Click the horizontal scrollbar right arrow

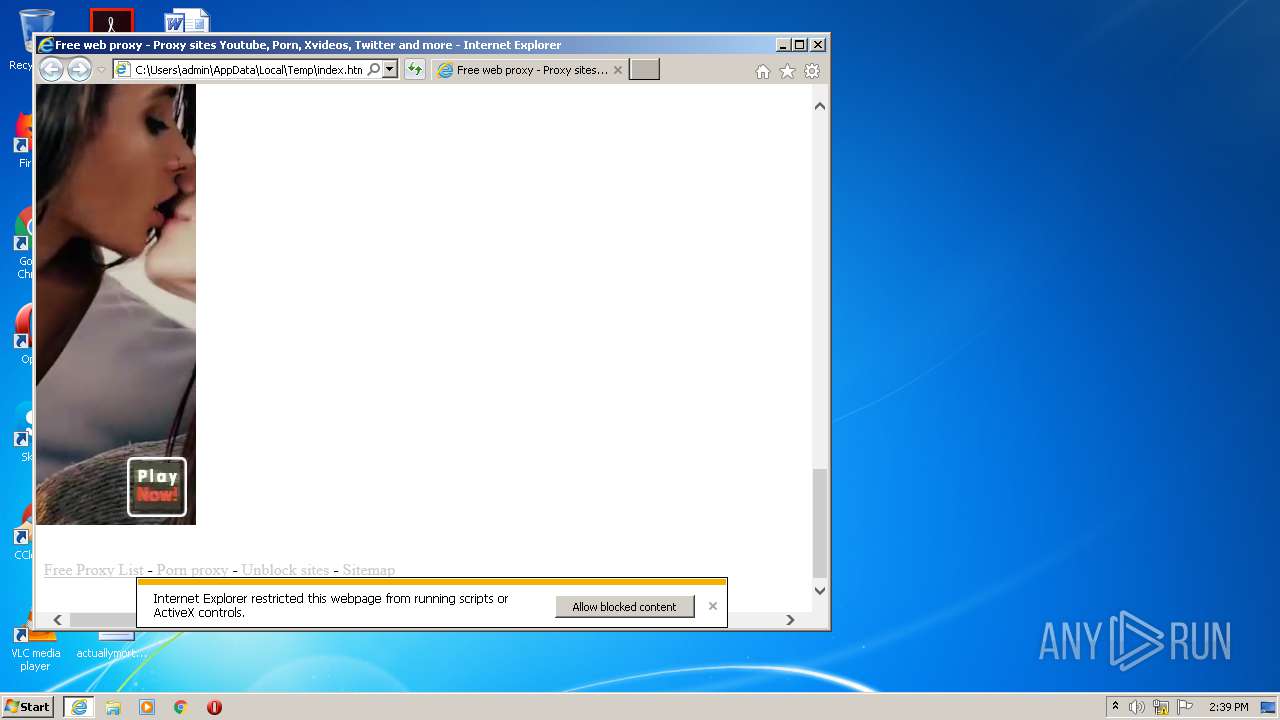click(790, 620)
